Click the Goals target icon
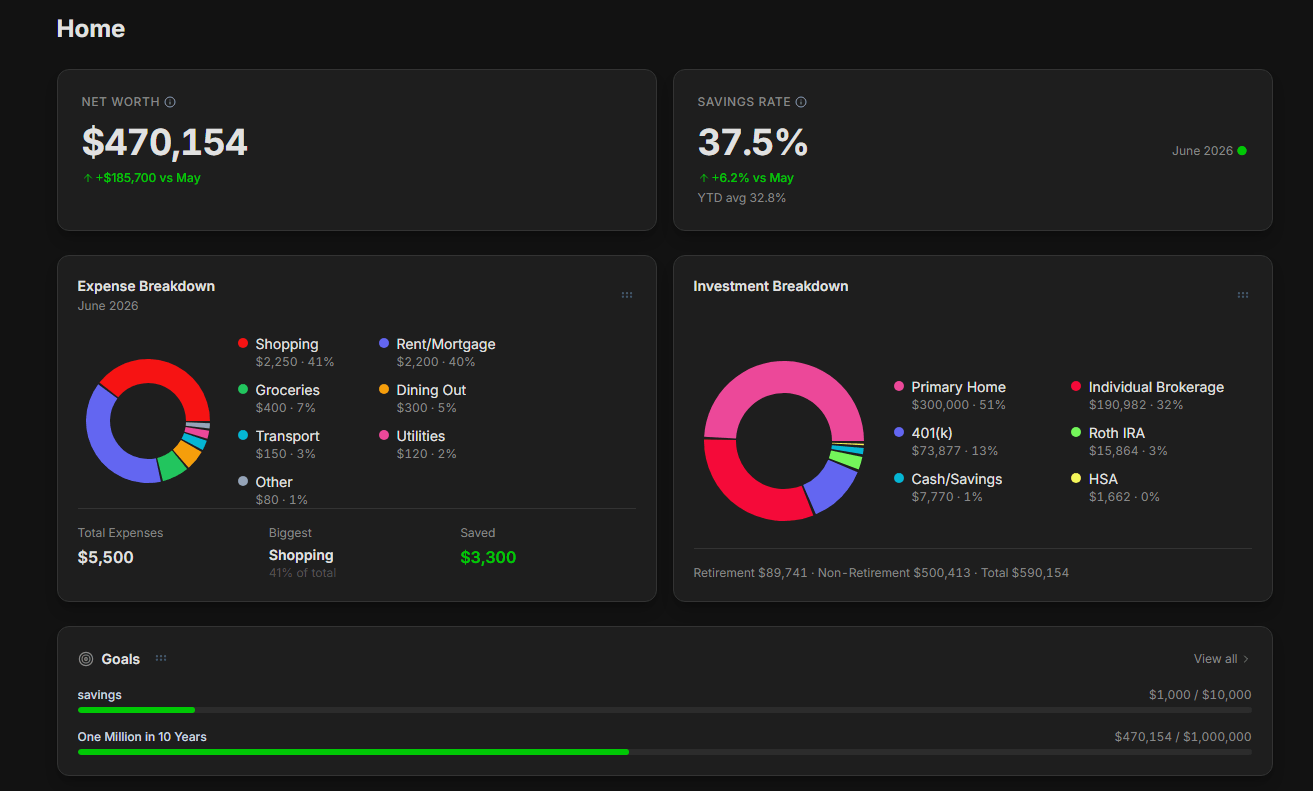The image size is (1313, 791). point(86,659)
